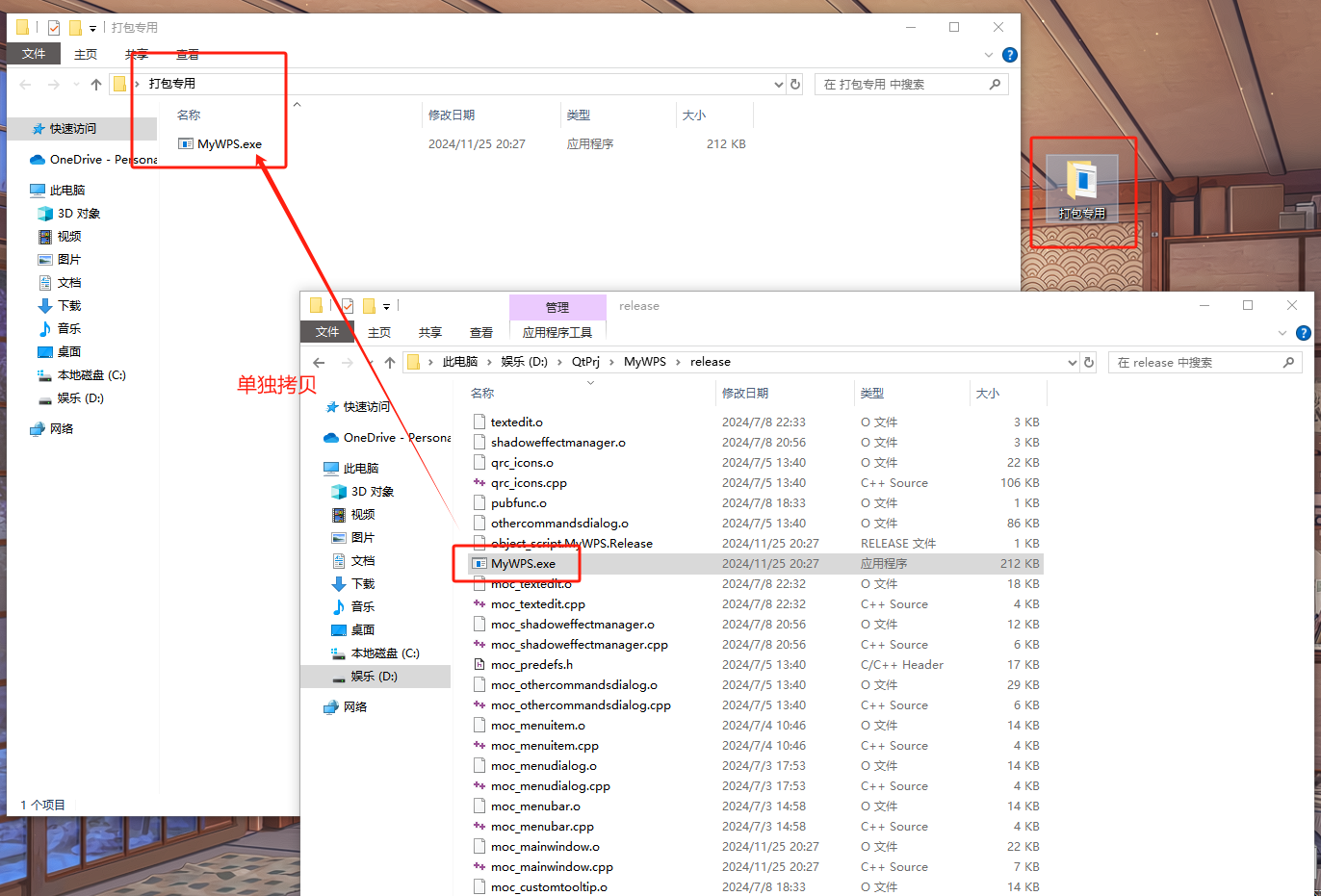Open the 查看 tab in release window
The height and width of the screenshot is (896, 1321).
[x=481, y=333]
